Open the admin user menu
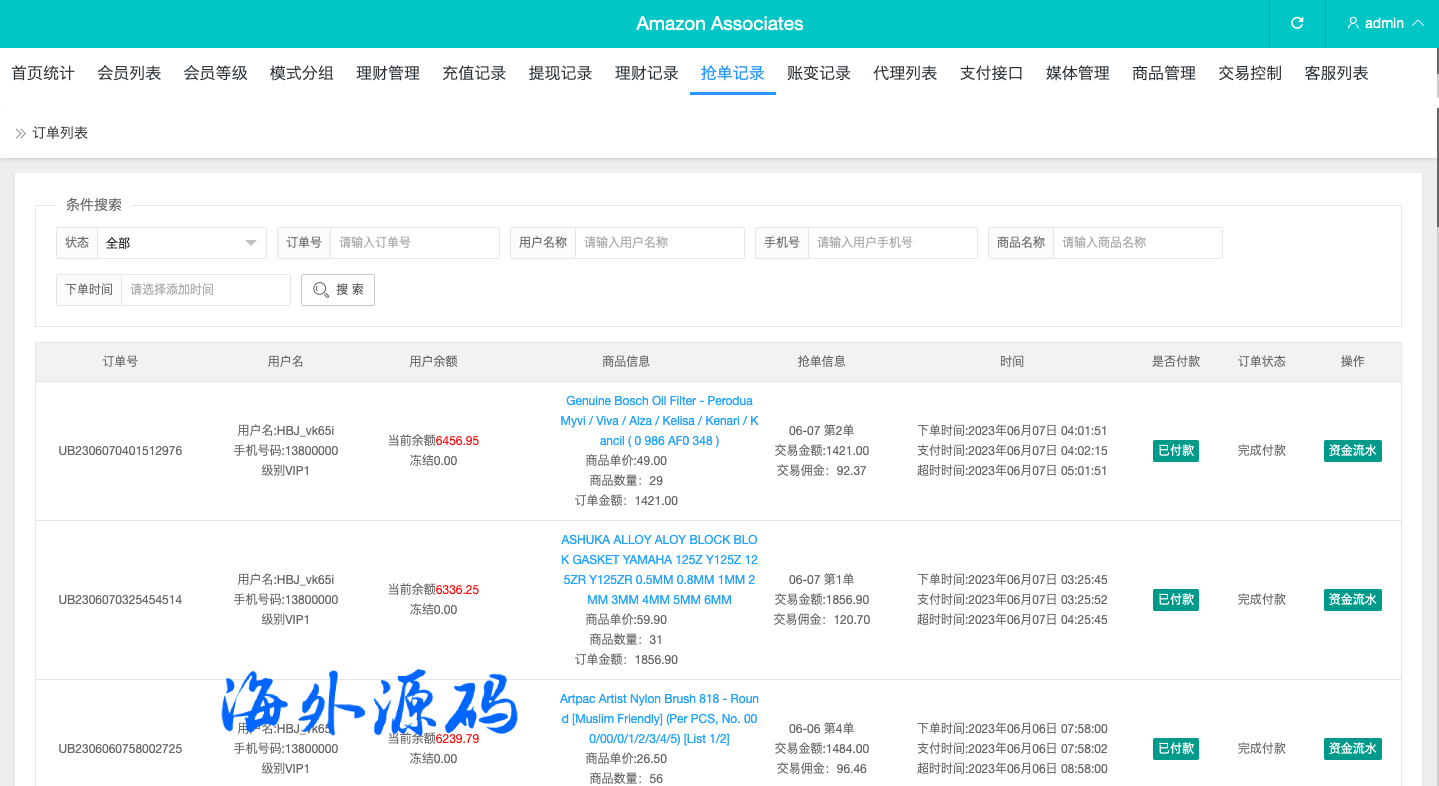Screen dimensions: 1439x786 (1385, 23)
